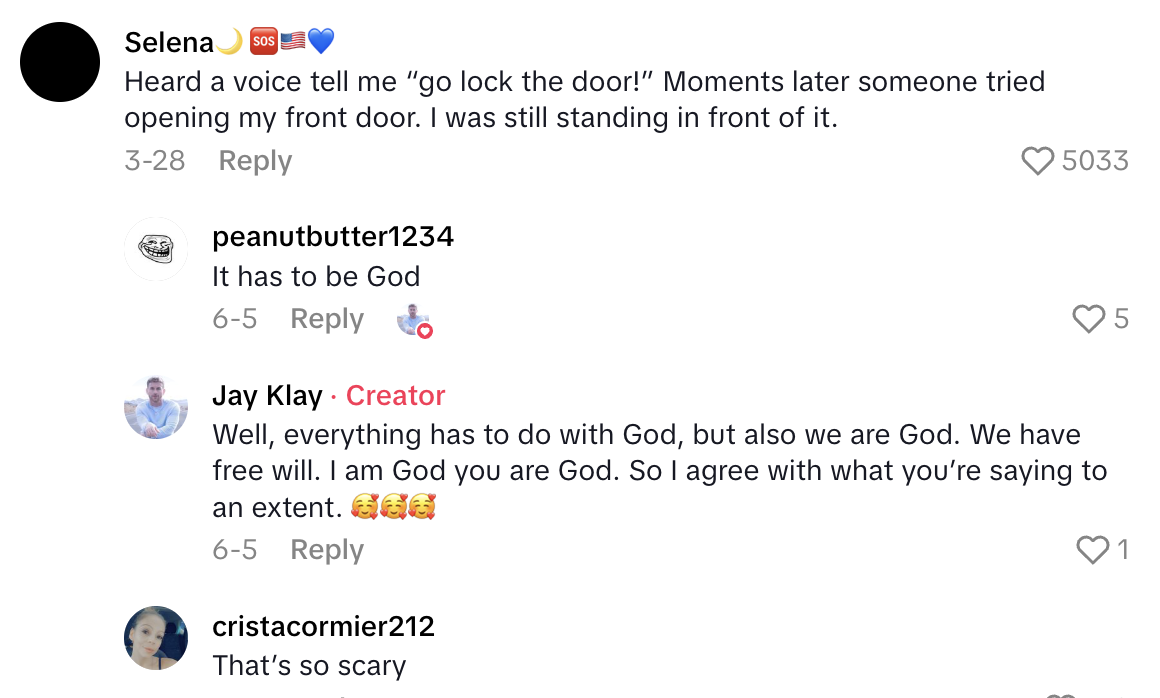1160x698 pixels.
Task: Click the creator emoji reaction under peanutbutter1234's reply
Action: pyautogui.click(x=413, y=320)
